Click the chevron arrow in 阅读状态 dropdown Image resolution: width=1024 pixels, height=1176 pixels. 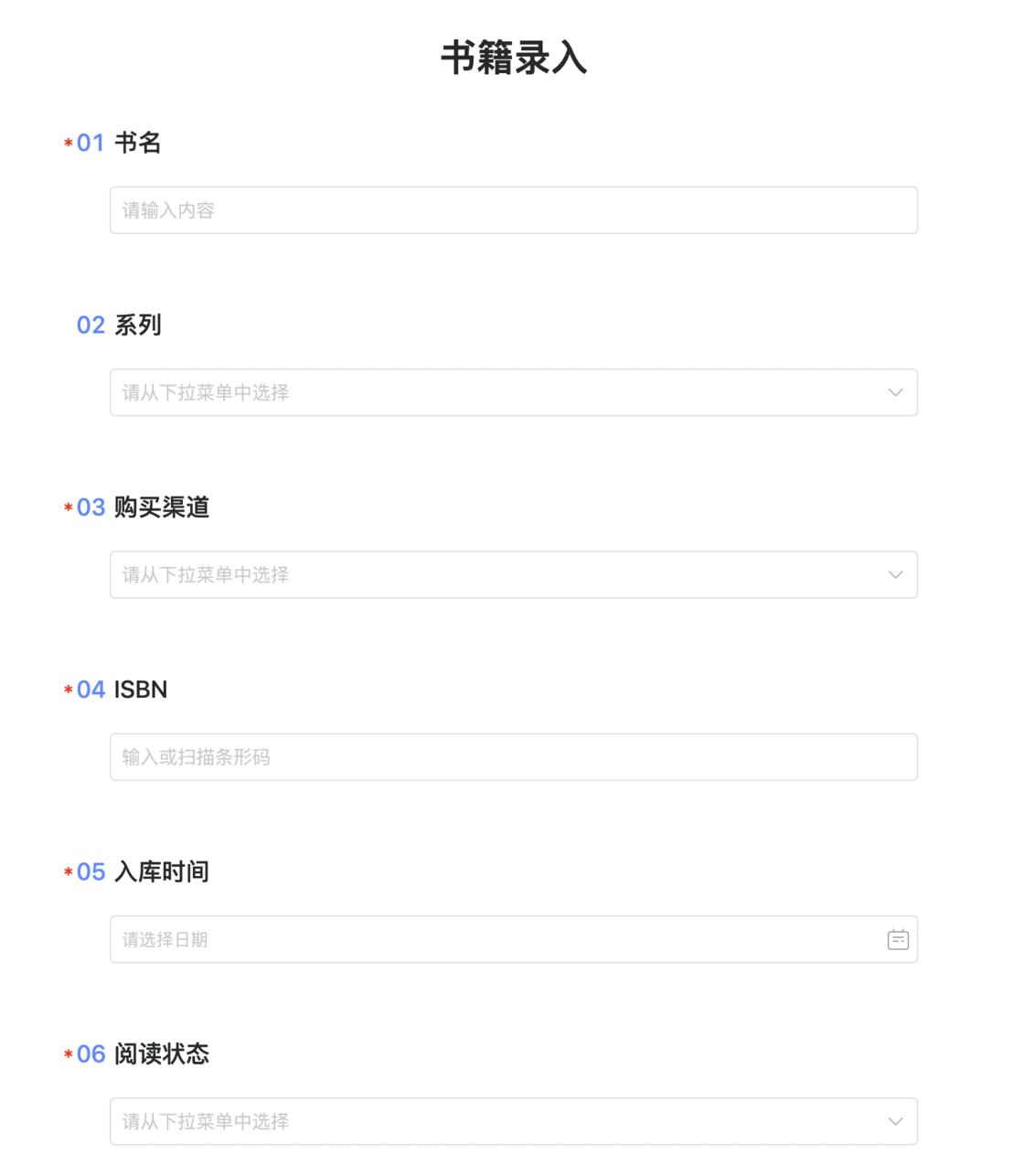tap(895, 1121)
